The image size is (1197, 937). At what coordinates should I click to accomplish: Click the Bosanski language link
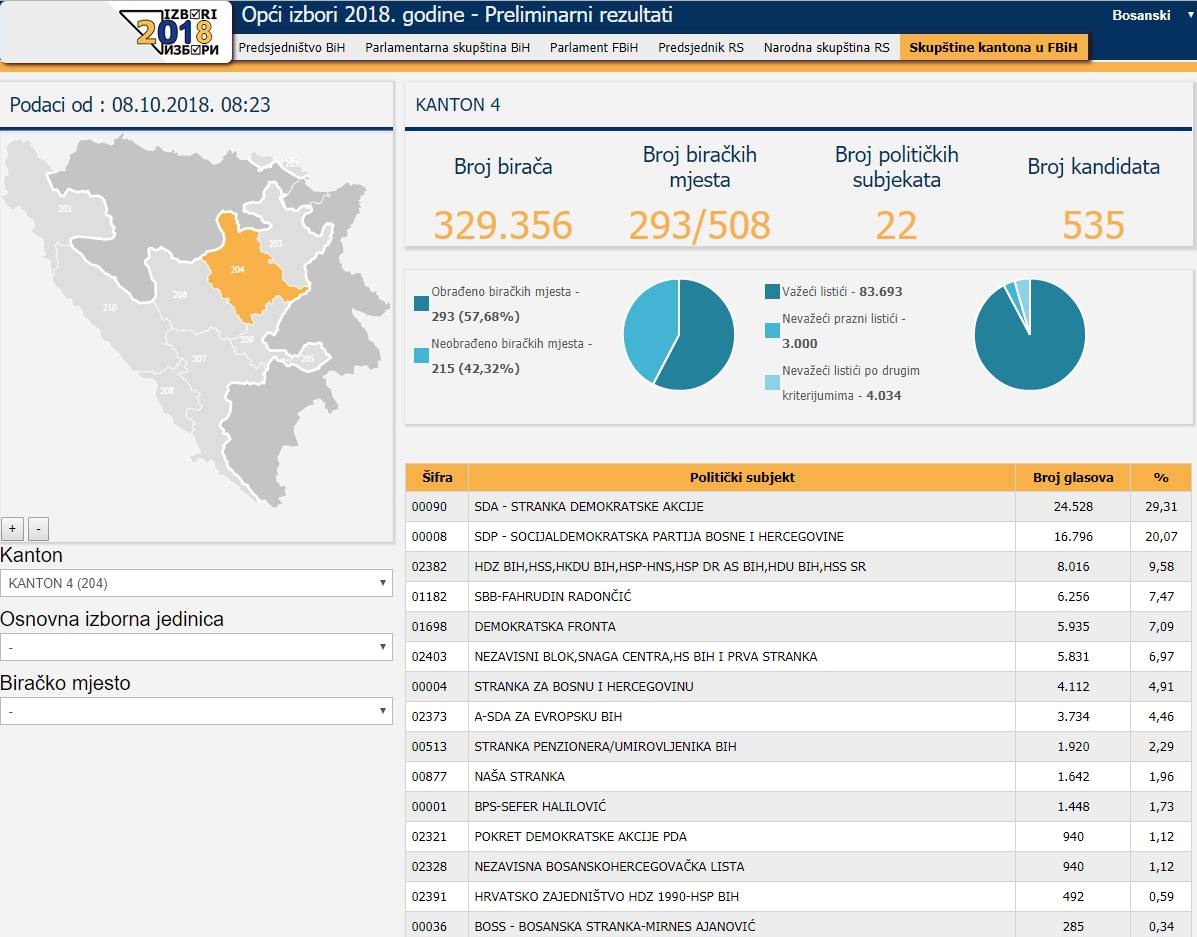click(x=1141, y=16)
